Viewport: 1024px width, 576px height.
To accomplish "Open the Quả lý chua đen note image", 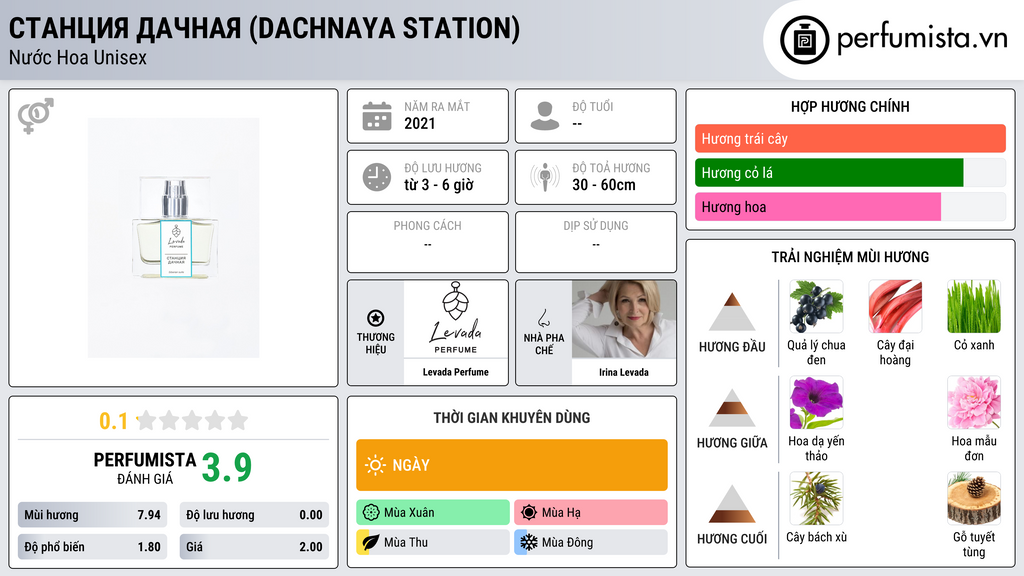I will pos(816,307).
